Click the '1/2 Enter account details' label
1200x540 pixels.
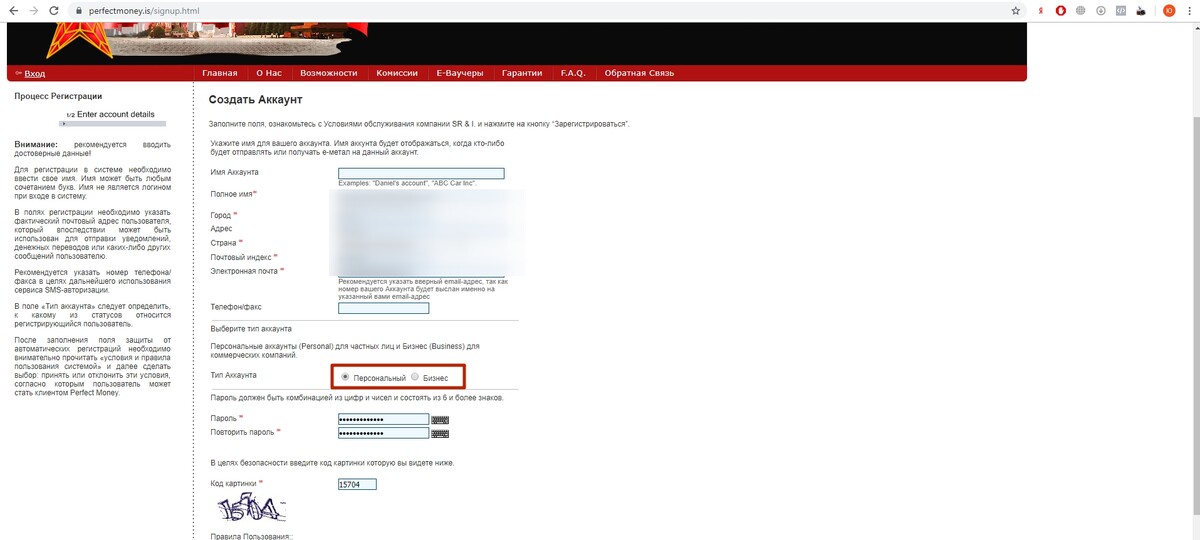[x=110, y=114]
